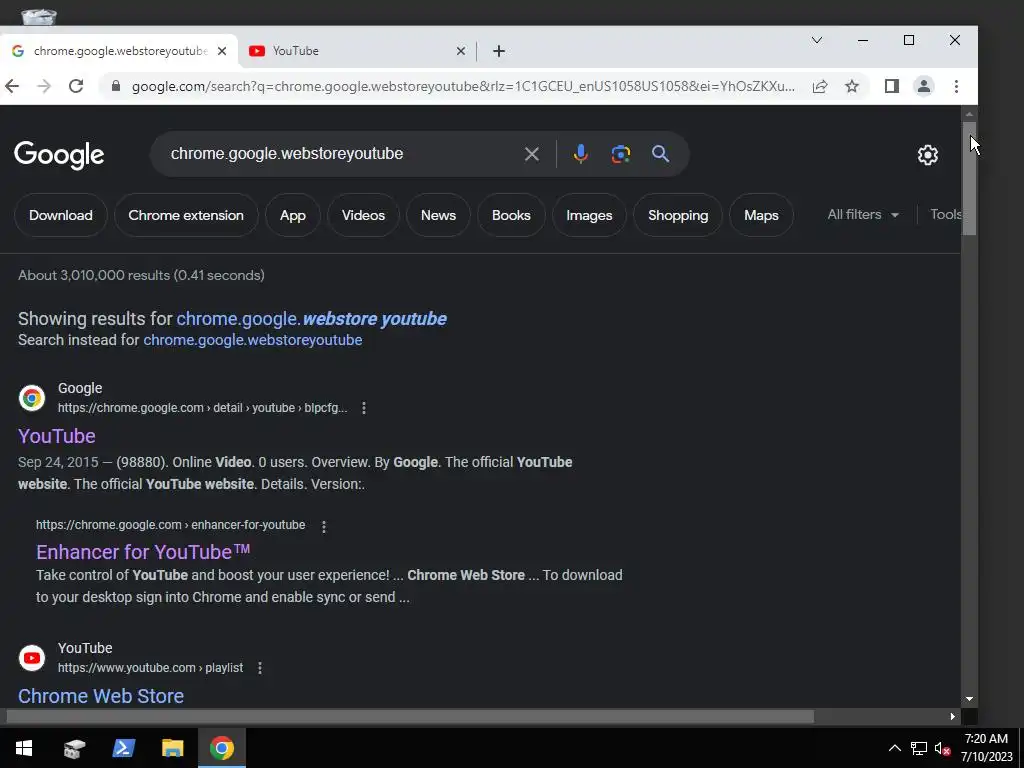Open the Tools search options

click(945, 215)
